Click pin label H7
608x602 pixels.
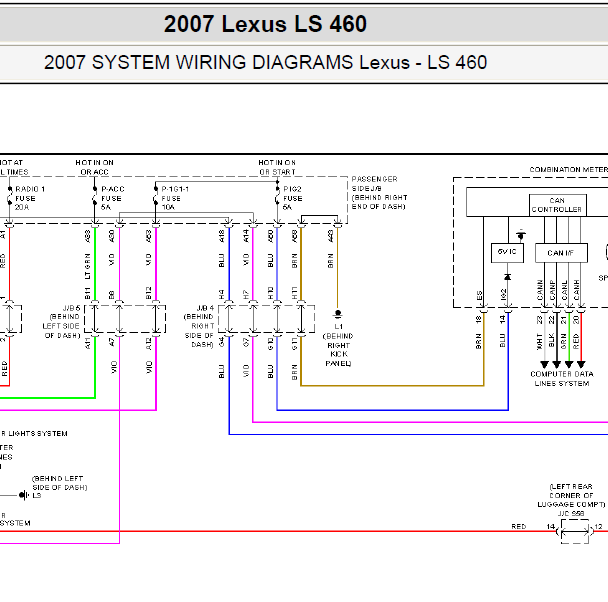(x=246, y=295)
